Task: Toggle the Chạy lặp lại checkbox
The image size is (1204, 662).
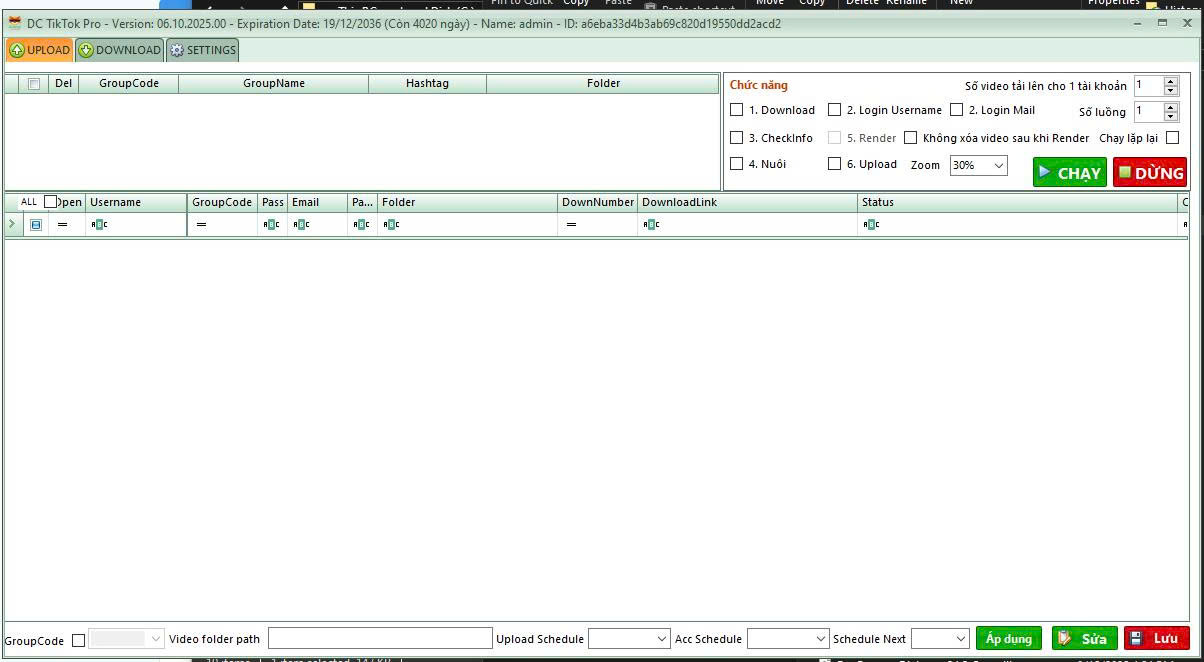Action: point(1173,138)
